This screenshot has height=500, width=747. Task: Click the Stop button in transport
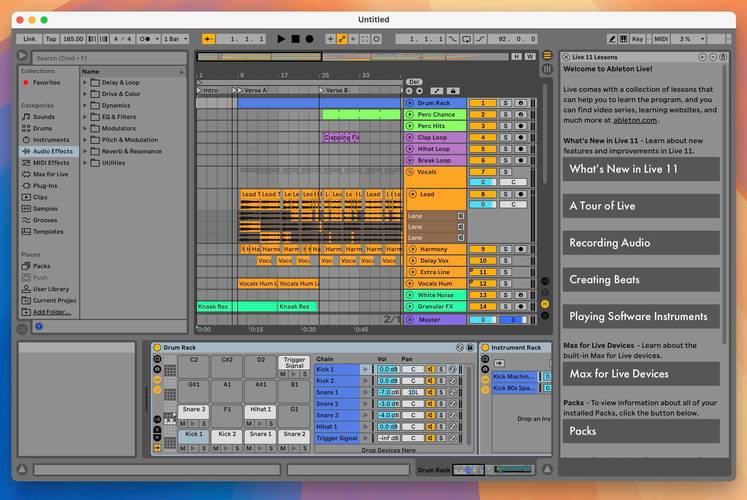click(295, 39)
